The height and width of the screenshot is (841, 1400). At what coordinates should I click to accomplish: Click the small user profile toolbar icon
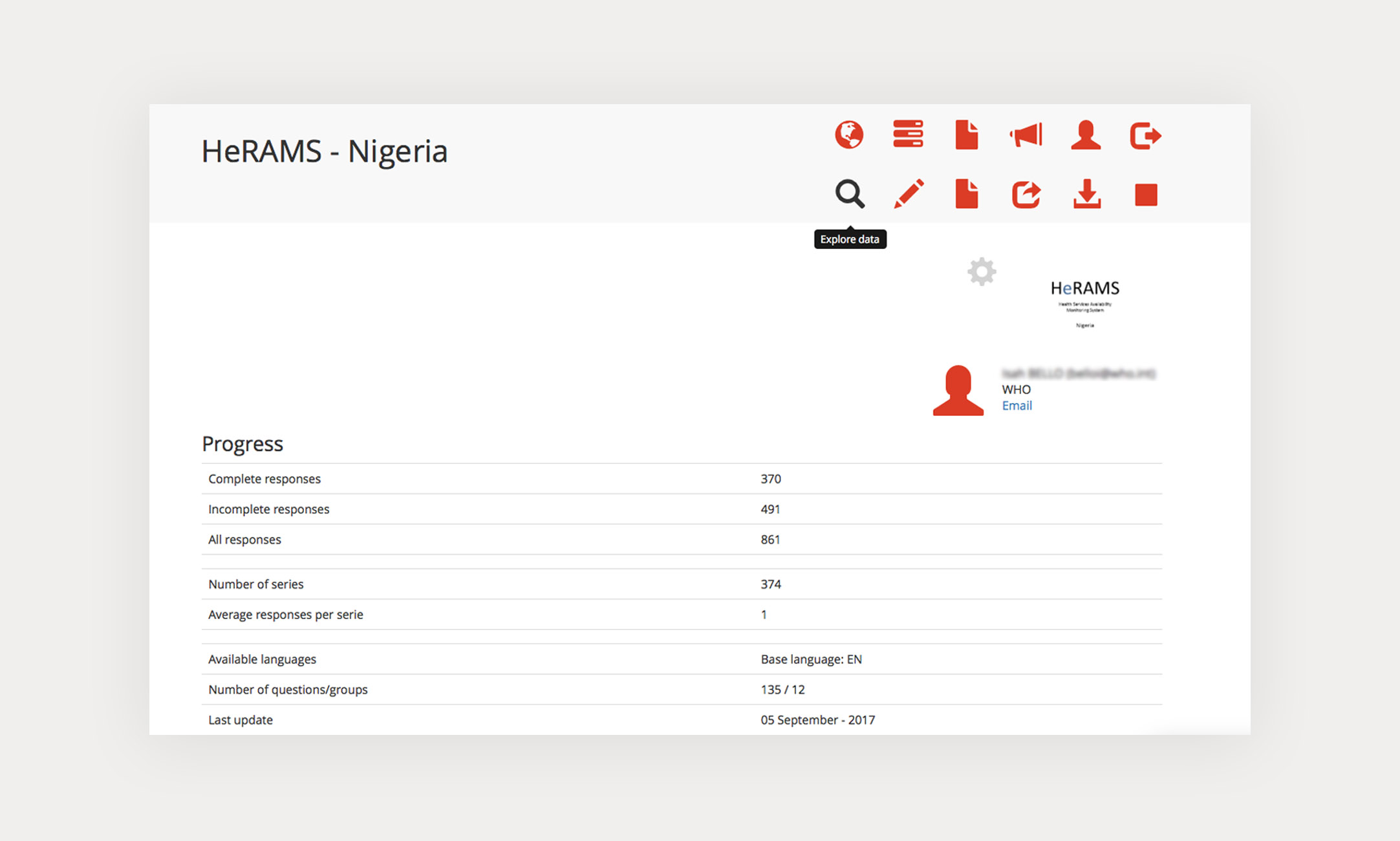tap(1086, 135)
